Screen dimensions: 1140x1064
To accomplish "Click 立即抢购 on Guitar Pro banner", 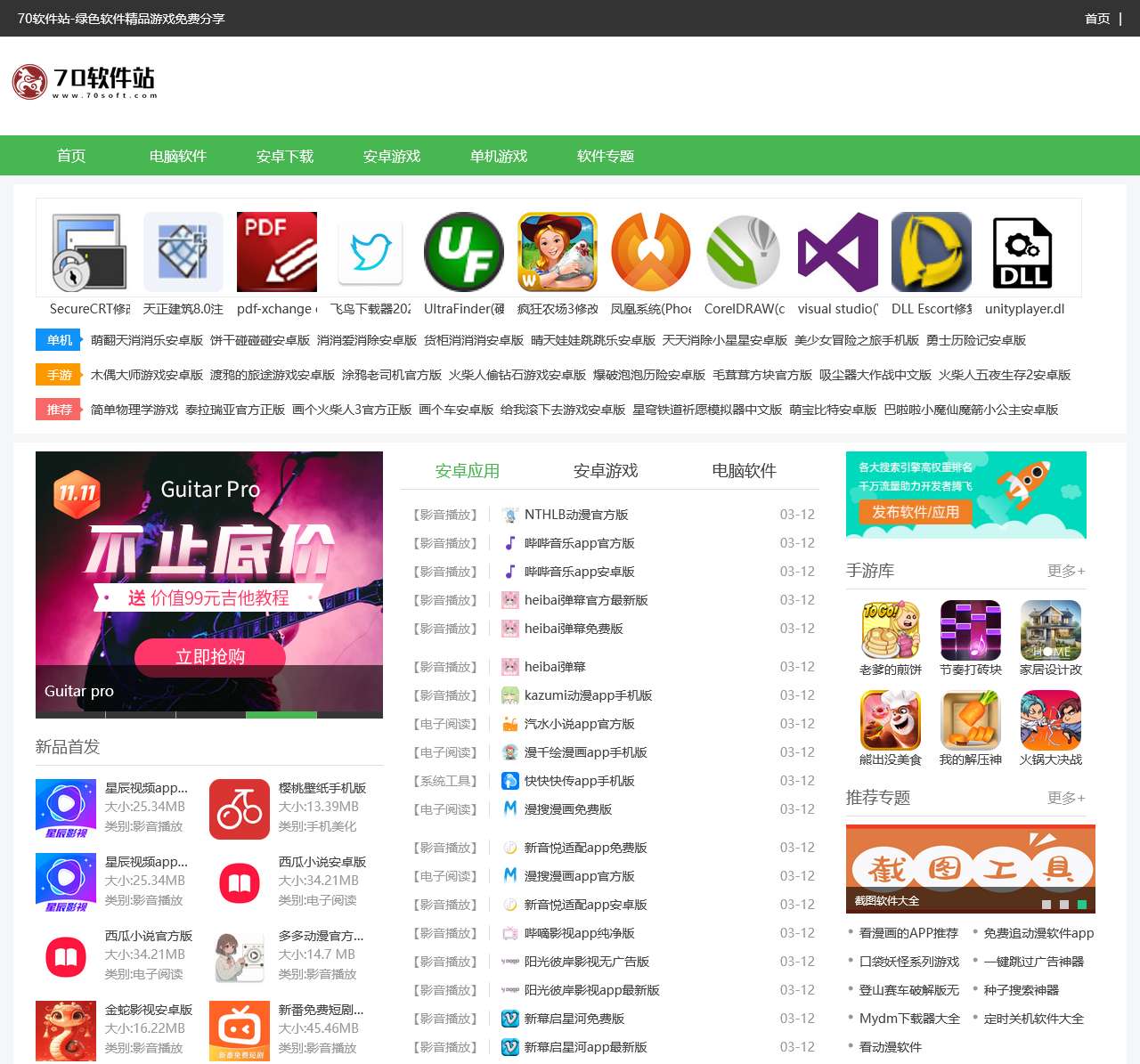I will pyautogui.click(x=210, y=656).
